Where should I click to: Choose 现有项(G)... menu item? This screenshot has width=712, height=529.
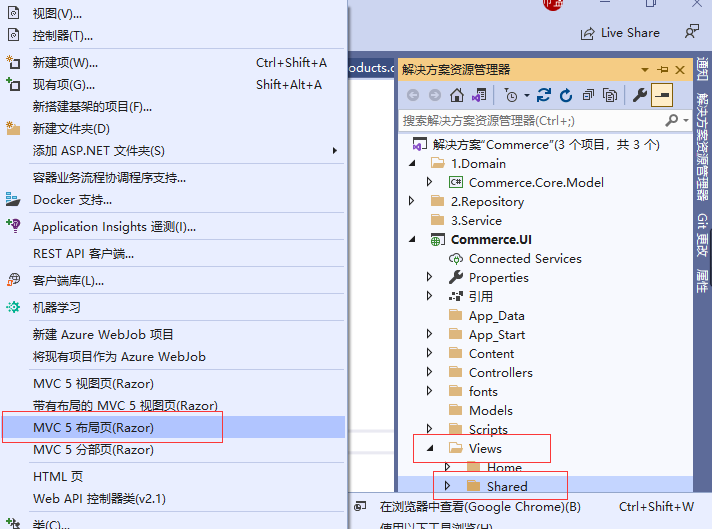point(173,84)
